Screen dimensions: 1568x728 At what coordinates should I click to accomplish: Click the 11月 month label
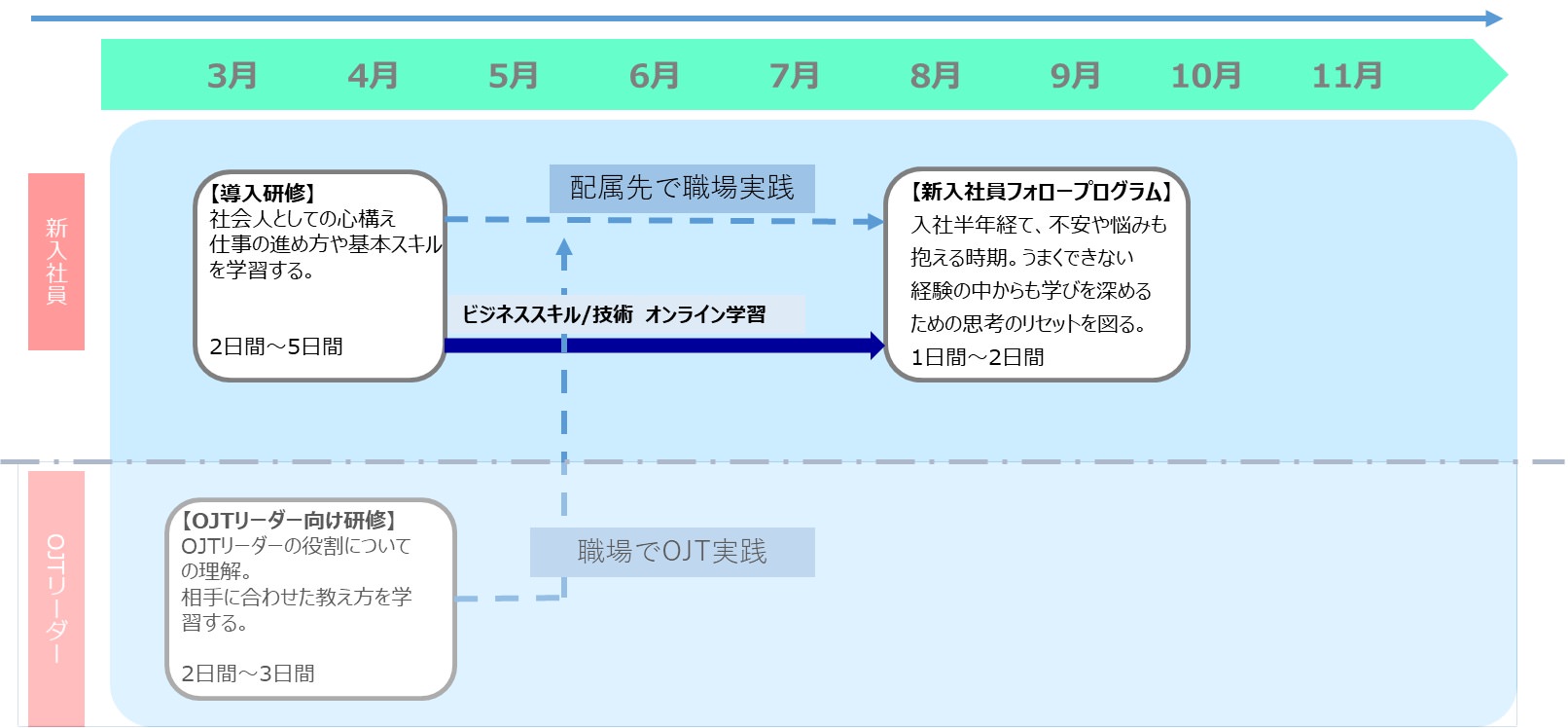(x=1347, y=76)
